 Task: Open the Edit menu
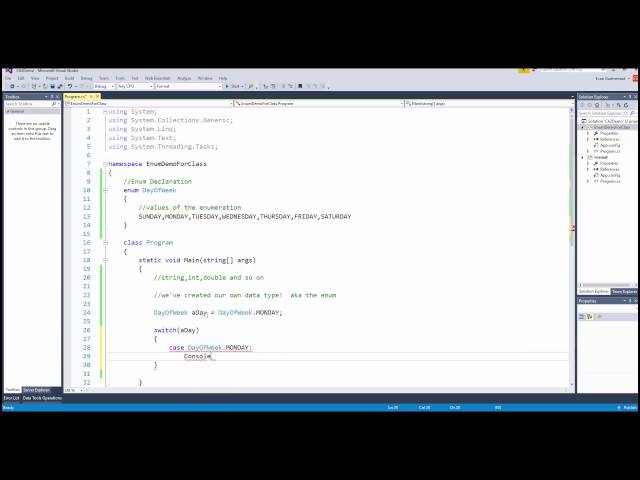point(21,78)
